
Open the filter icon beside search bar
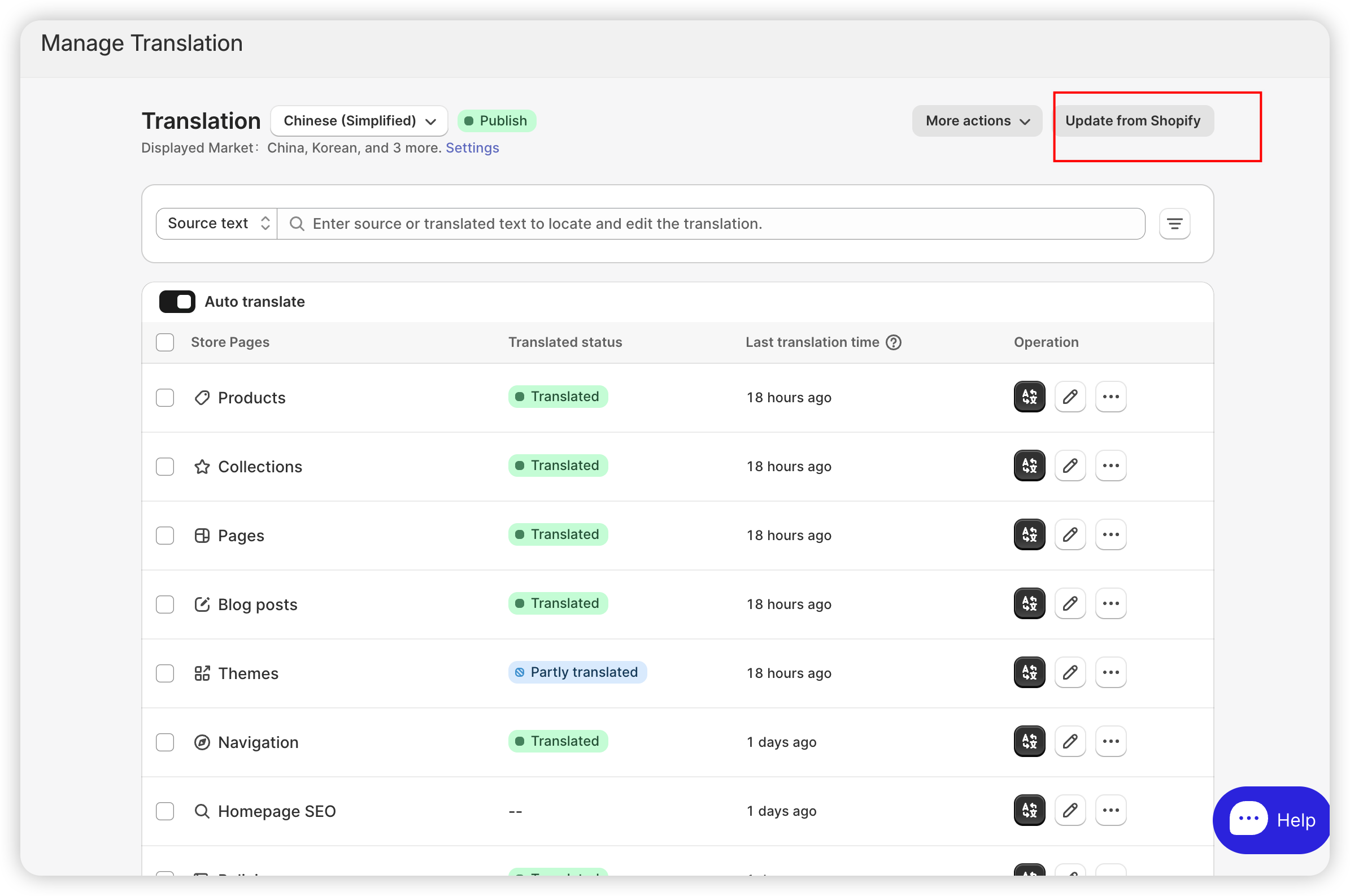[1174, 223]
